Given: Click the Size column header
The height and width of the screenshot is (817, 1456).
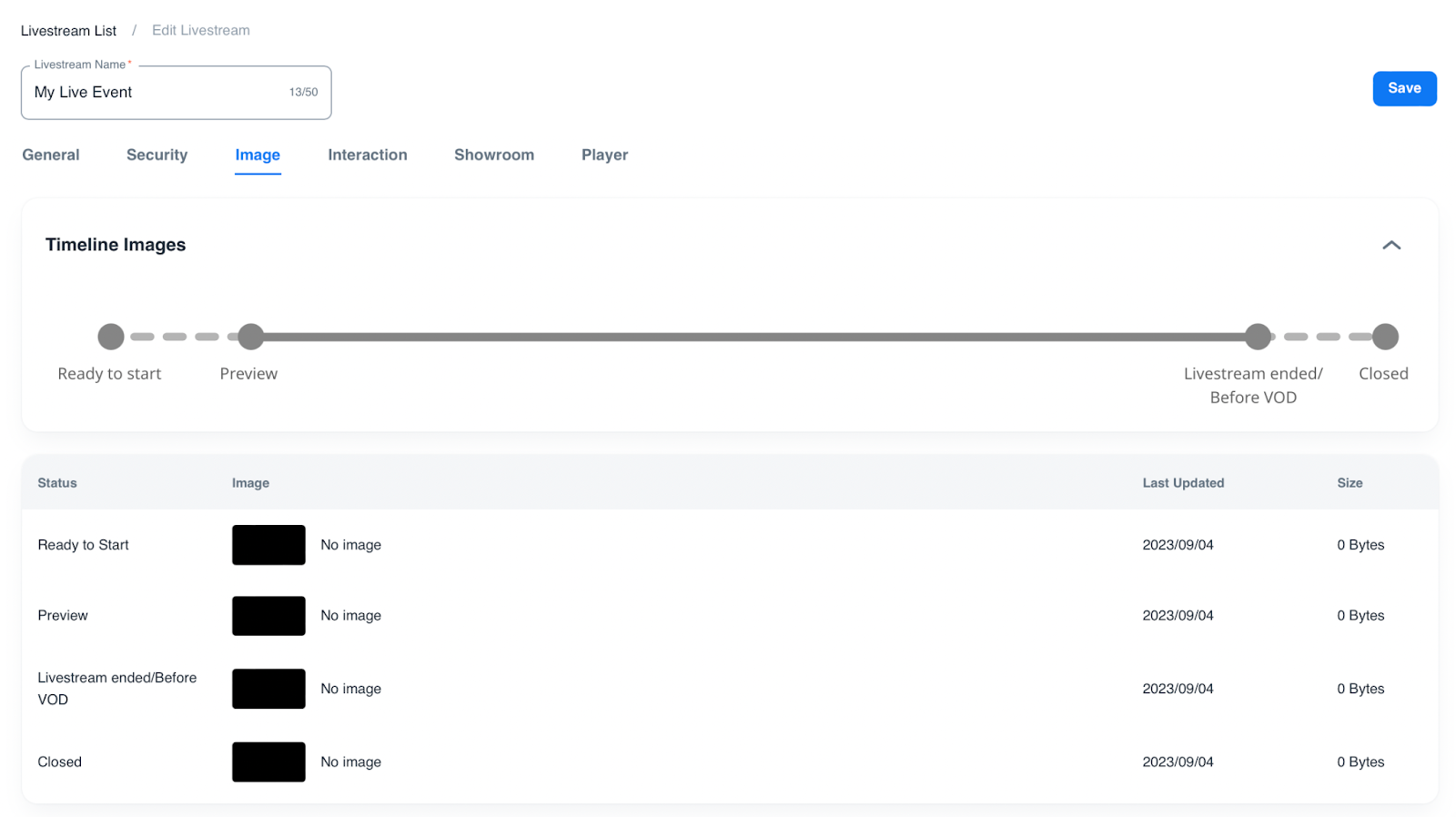Looking at the screenshot, I should coord(1349,483).
